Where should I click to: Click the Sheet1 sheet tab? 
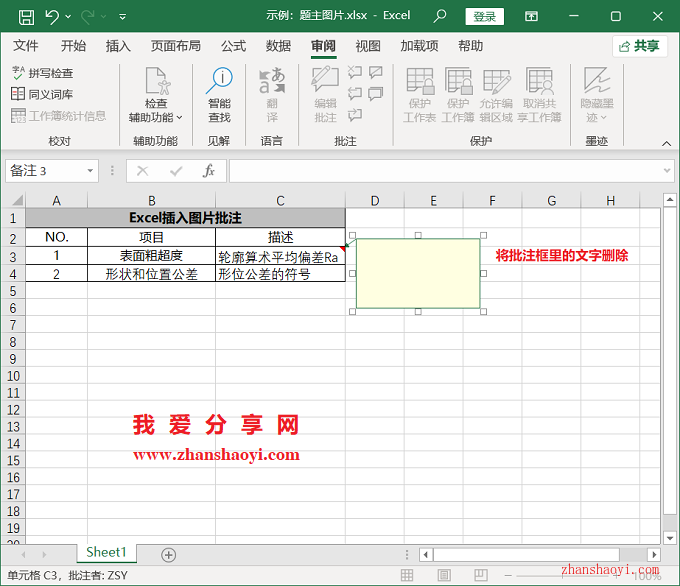pos(106,552)
